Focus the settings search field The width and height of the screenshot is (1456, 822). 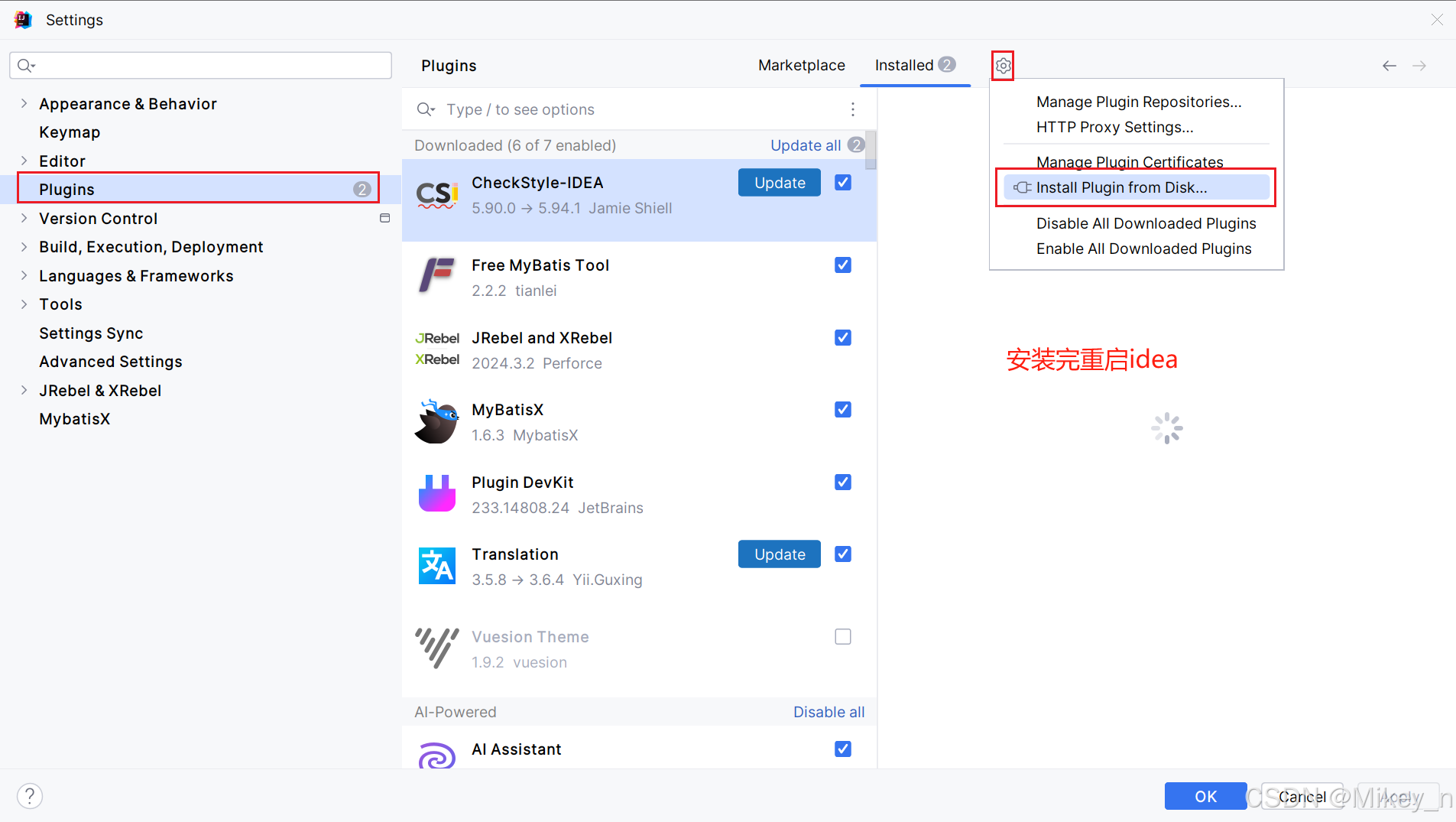[x=200, y=66]
